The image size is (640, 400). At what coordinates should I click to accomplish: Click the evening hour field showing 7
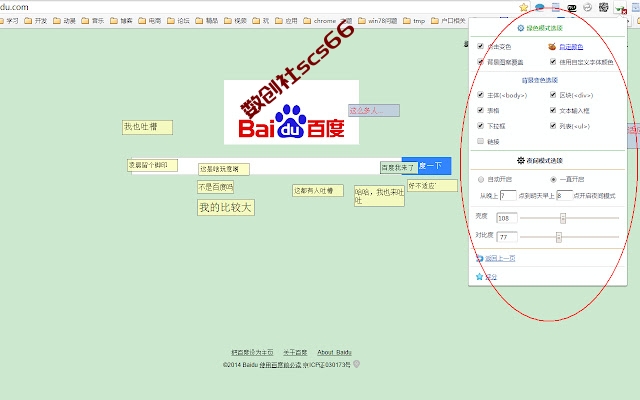[x=508, y=196]
